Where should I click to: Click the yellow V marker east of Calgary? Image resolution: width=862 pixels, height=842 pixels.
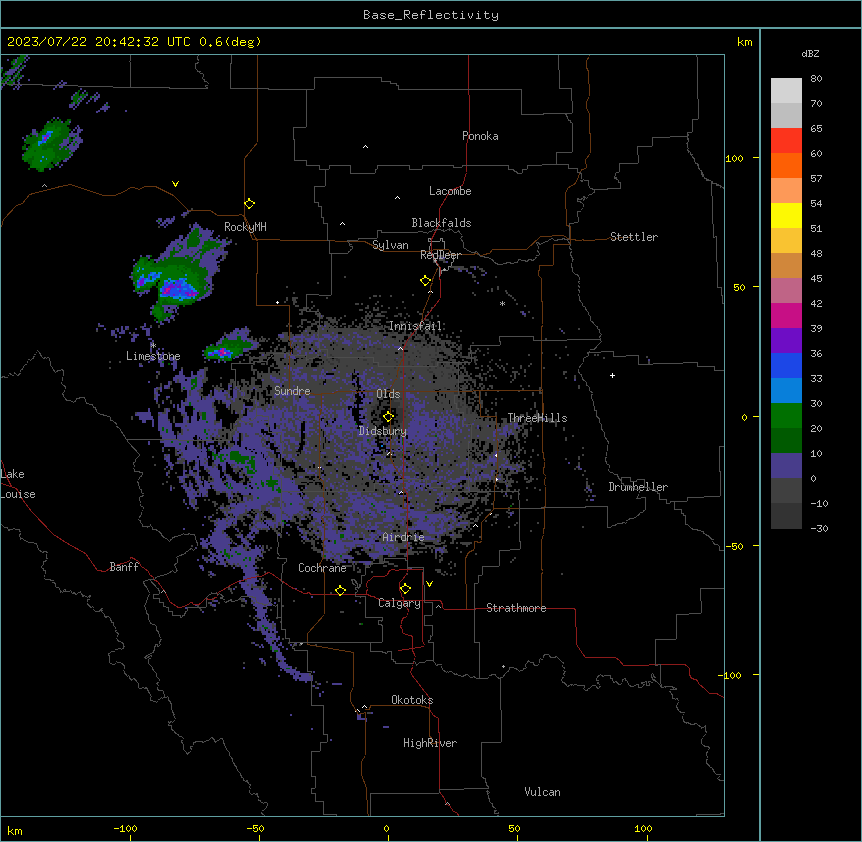(x=429, y=584)
